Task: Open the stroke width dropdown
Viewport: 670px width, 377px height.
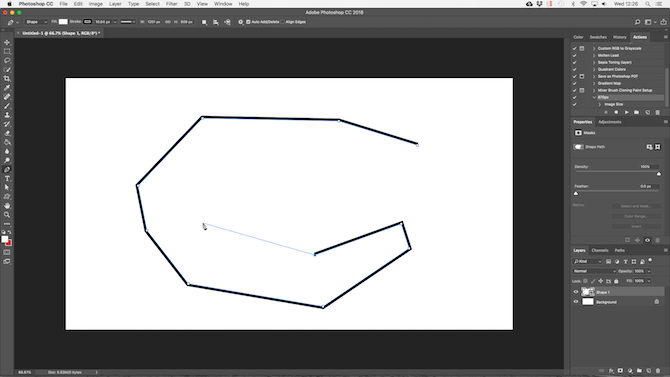Action: [115, 22]
